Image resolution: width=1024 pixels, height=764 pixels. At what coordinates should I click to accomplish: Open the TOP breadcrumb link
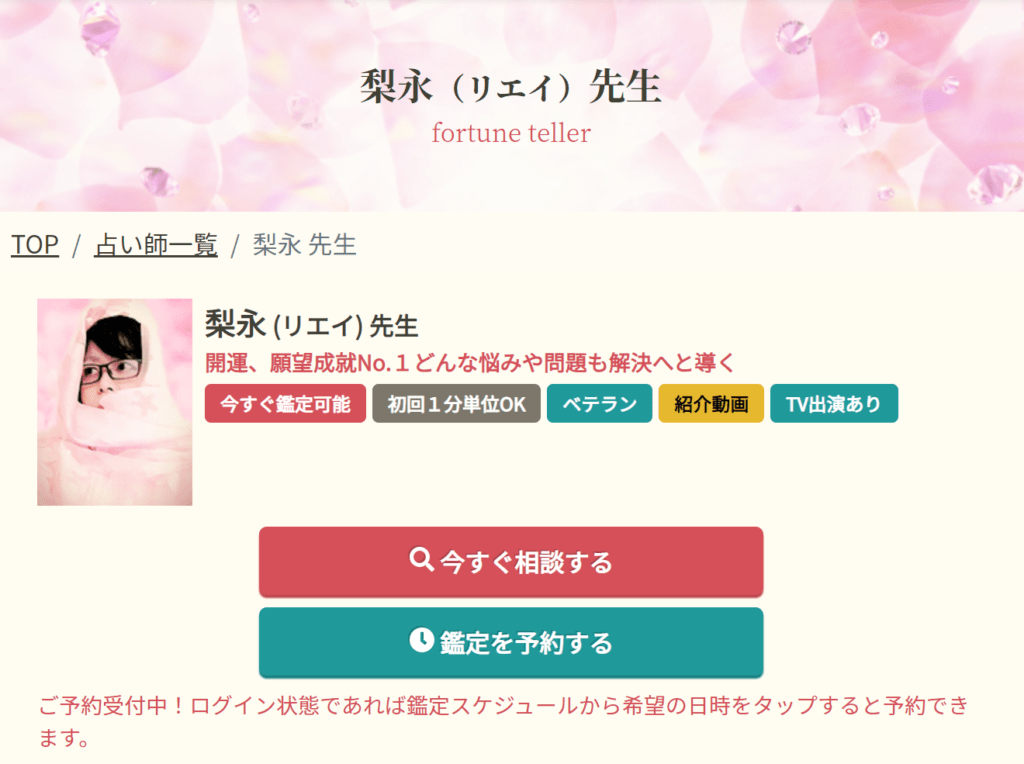pyautogui.click(x=33, y=244)
